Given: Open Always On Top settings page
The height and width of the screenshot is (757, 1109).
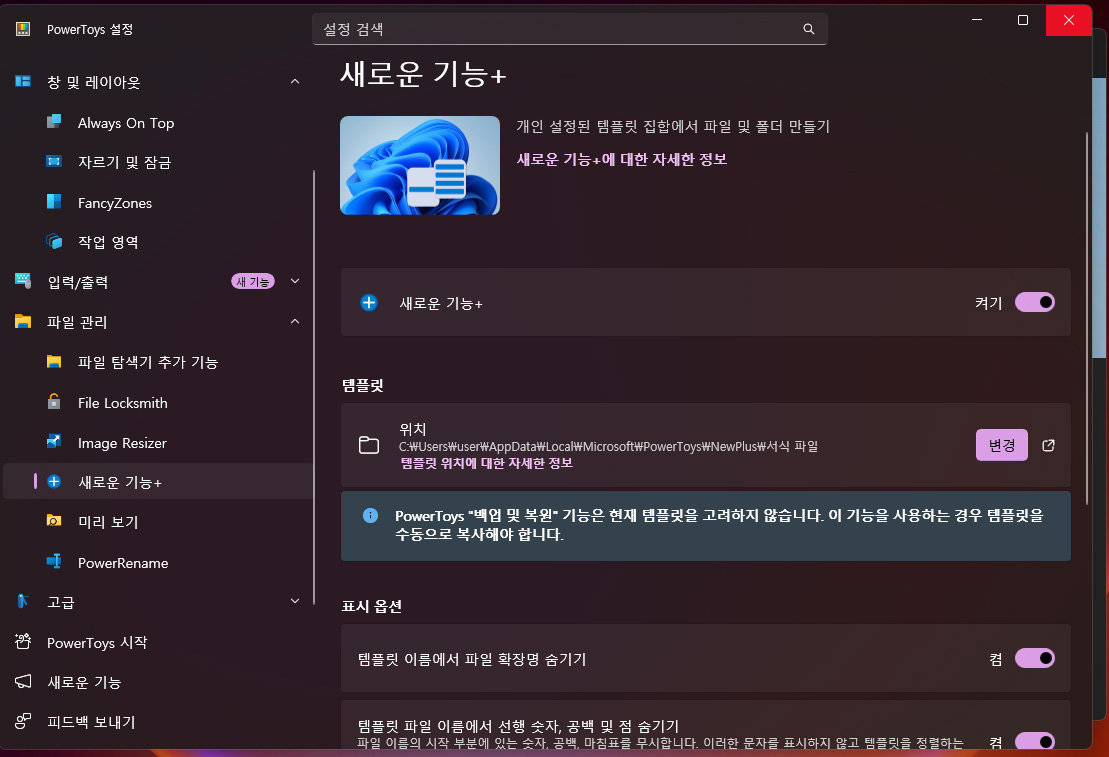Looking at the screenshot, I should point(158,122).
